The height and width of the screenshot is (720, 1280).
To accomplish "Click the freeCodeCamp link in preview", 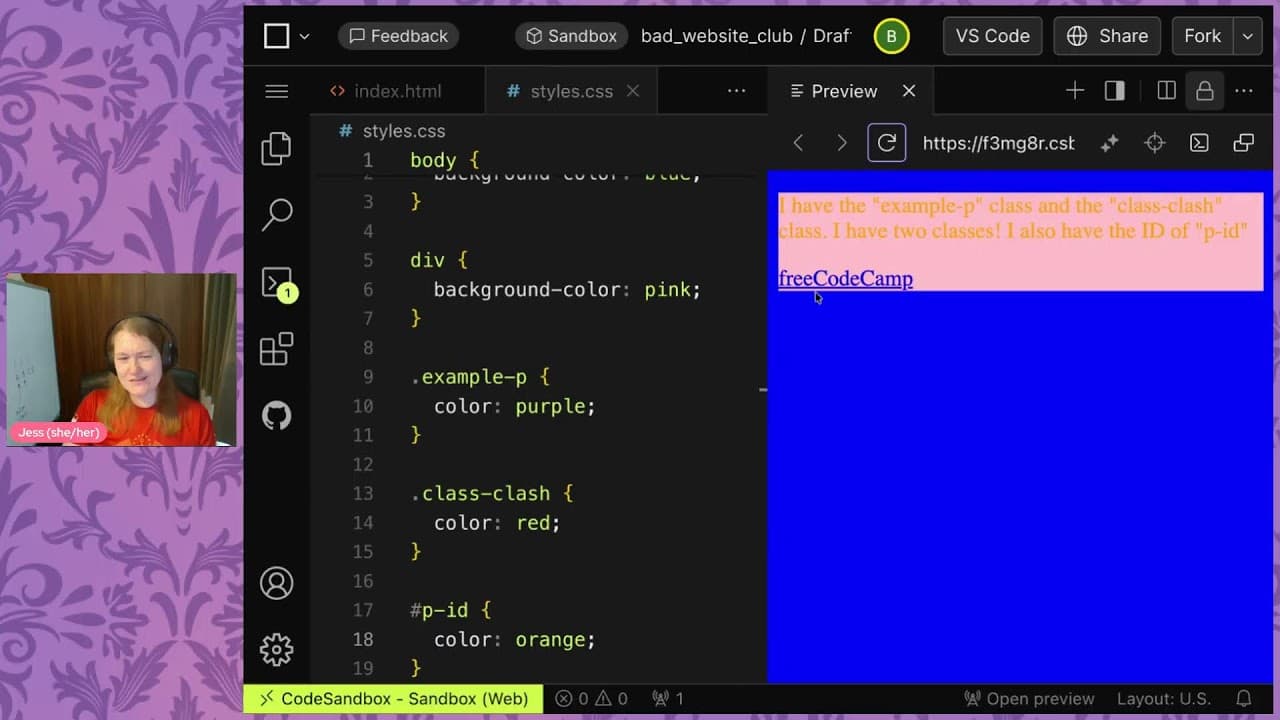I will (845, 278).
